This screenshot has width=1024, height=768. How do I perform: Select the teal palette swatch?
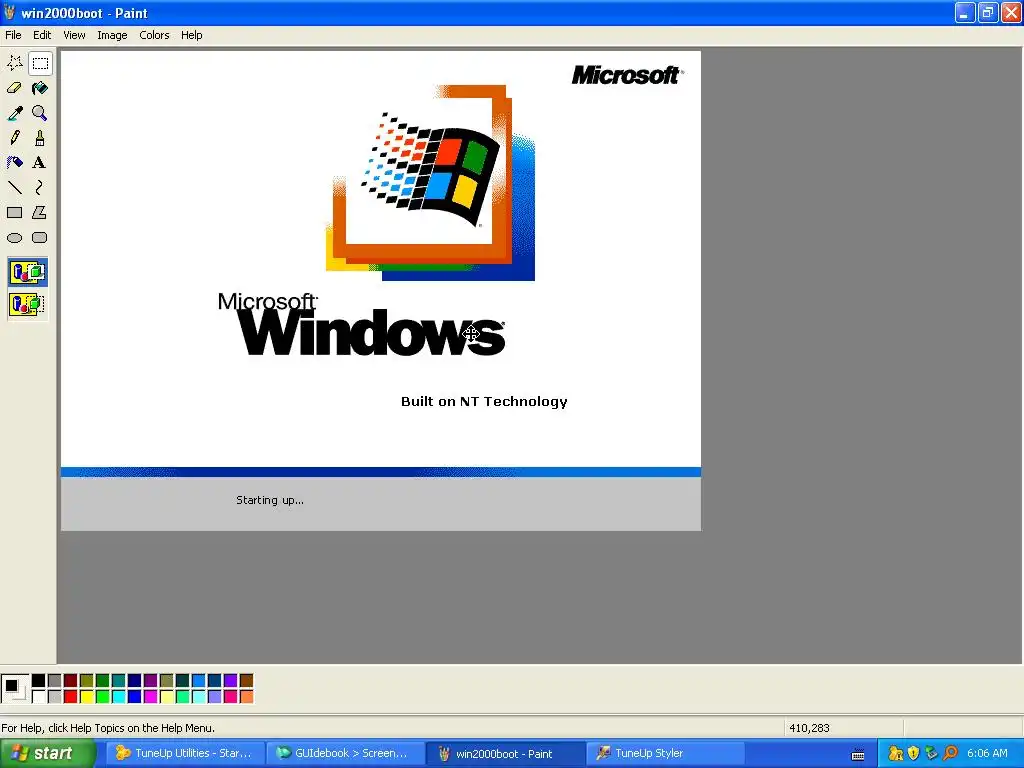pyautogui.click(x=119, y=680)
